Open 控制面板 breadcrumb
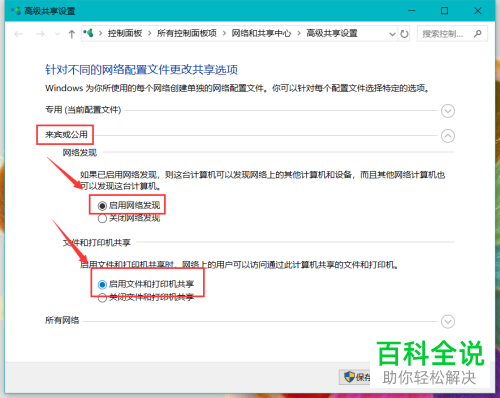Viewport: 500px width, 398px height. point(125,33)
